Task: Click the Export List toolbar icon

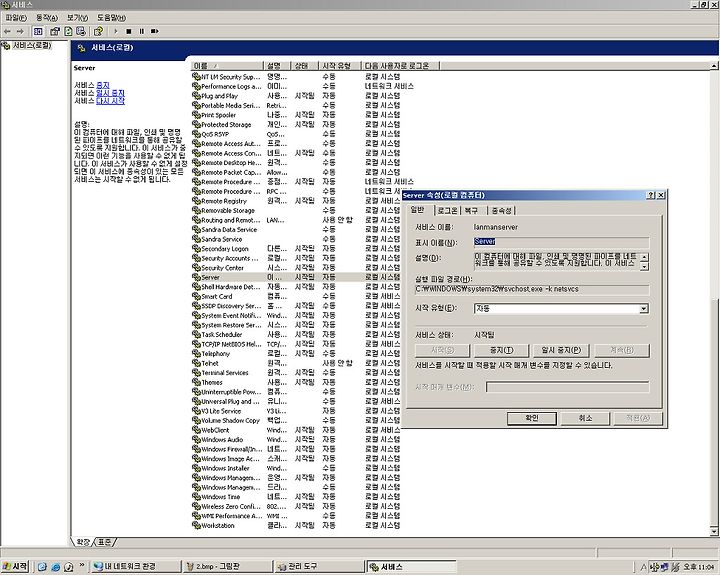Action: pos(81,31)
